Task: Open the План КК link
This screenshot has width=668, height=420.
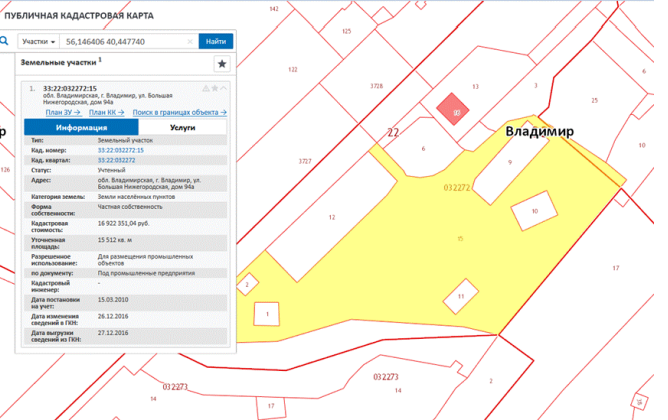Action: click(107, 112)
